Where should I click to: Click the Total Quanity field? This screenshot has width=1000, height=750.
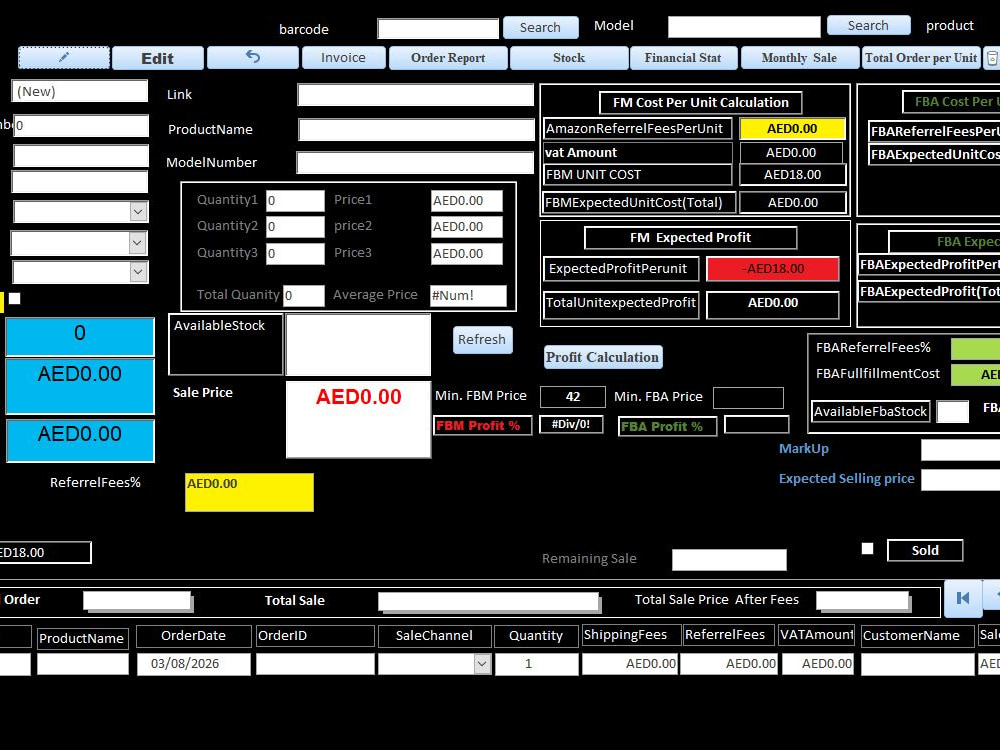[304, 296]
